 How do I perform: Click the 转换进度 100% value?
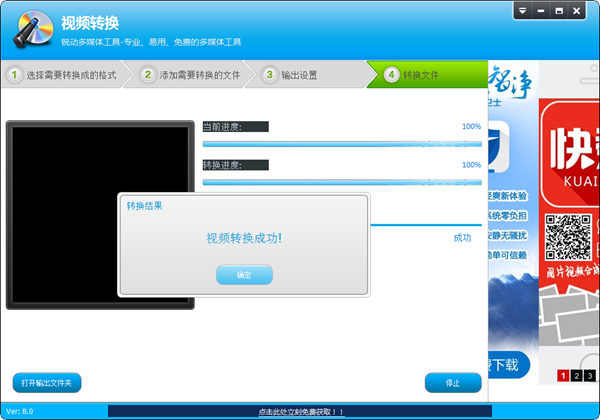coord(471,165)
